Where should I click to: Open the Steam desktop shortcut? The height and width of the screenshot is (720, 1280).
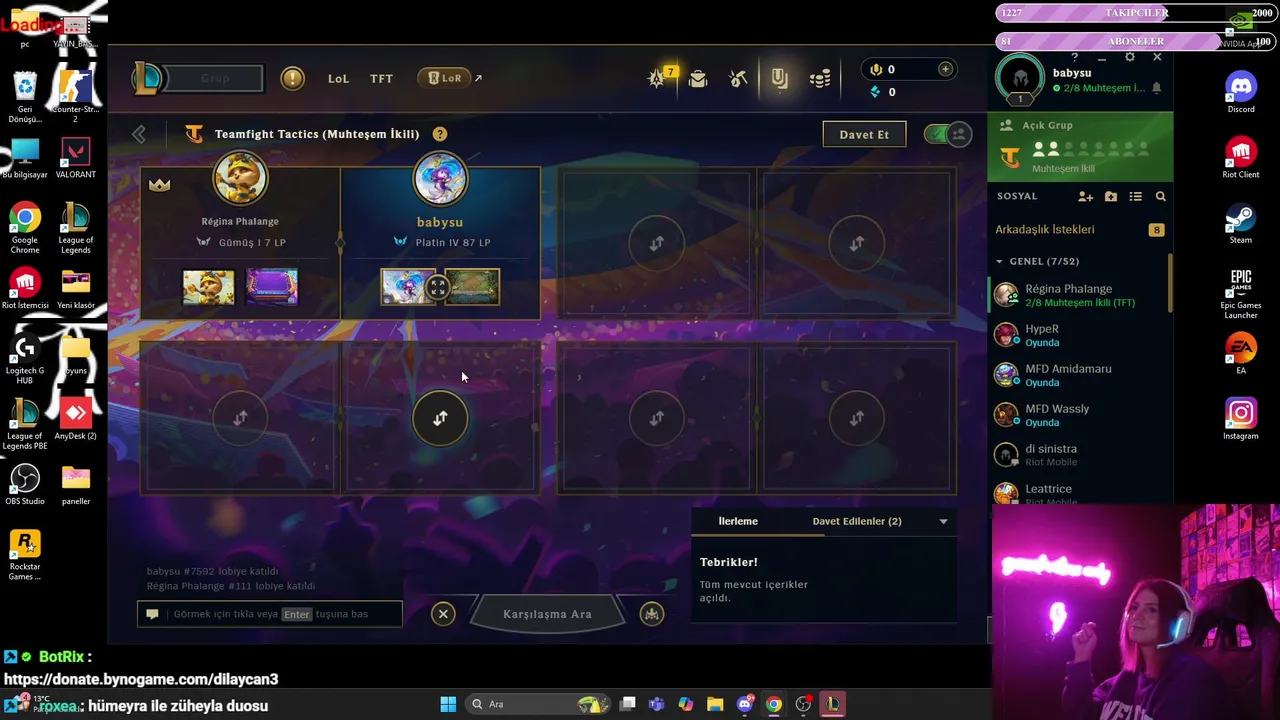pos(1241,223)
